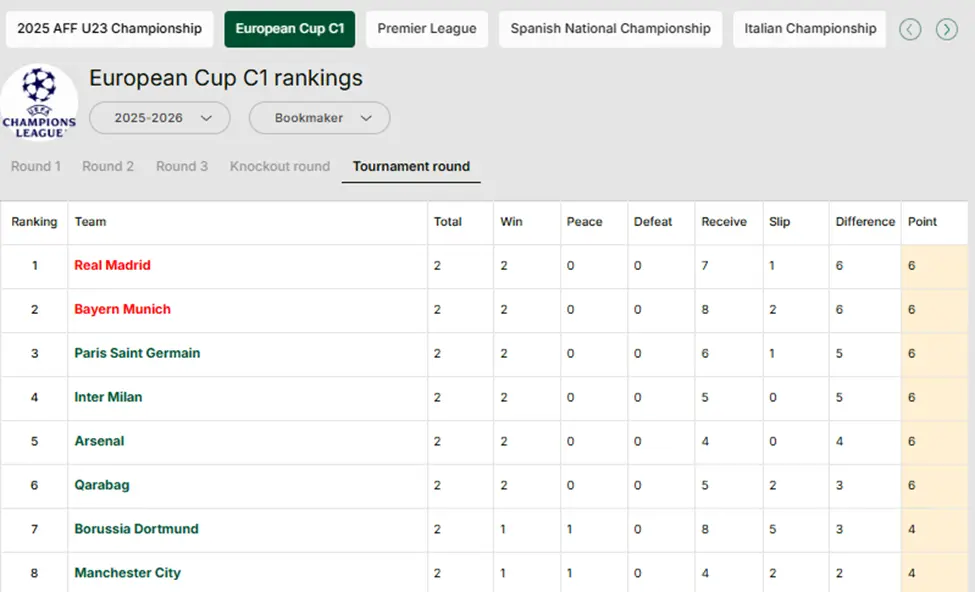975x592 pixels.
Task: Open Paris Saint Germain team page
Action: point(137,353)
